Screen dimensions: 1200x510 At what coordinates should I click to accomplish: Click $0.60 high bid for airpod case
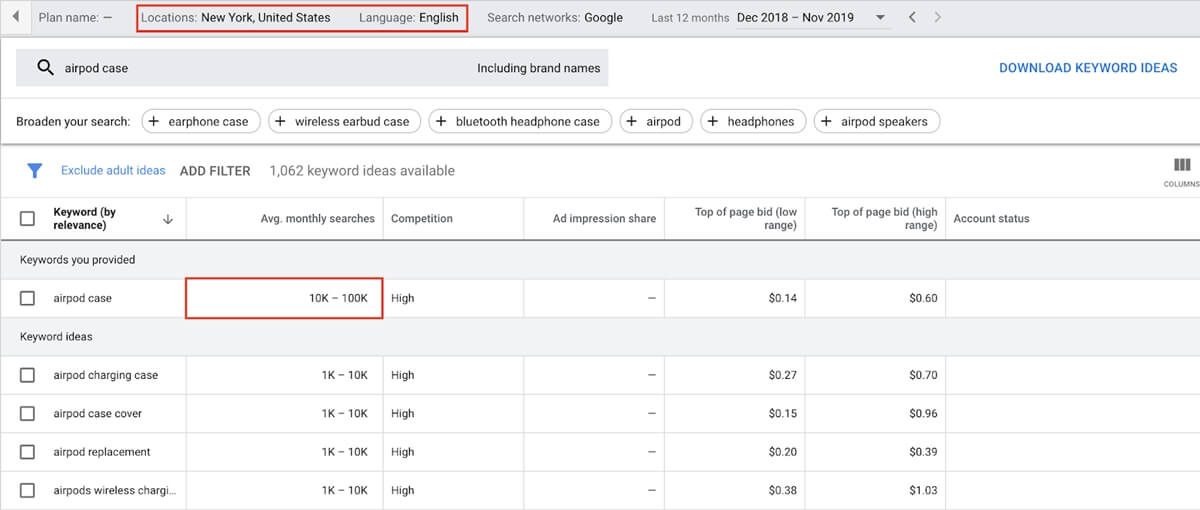(x=923, y=298)
